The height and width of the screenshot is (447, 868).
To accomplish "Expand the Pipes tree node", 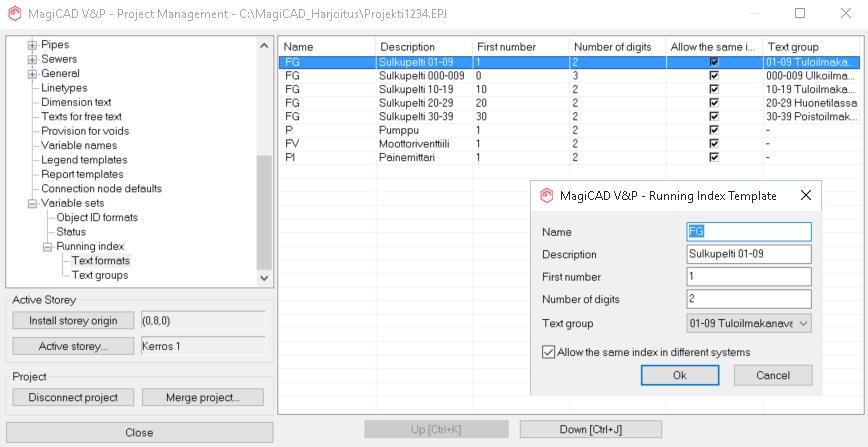I will pyautogui.click(x=32, y=45).
